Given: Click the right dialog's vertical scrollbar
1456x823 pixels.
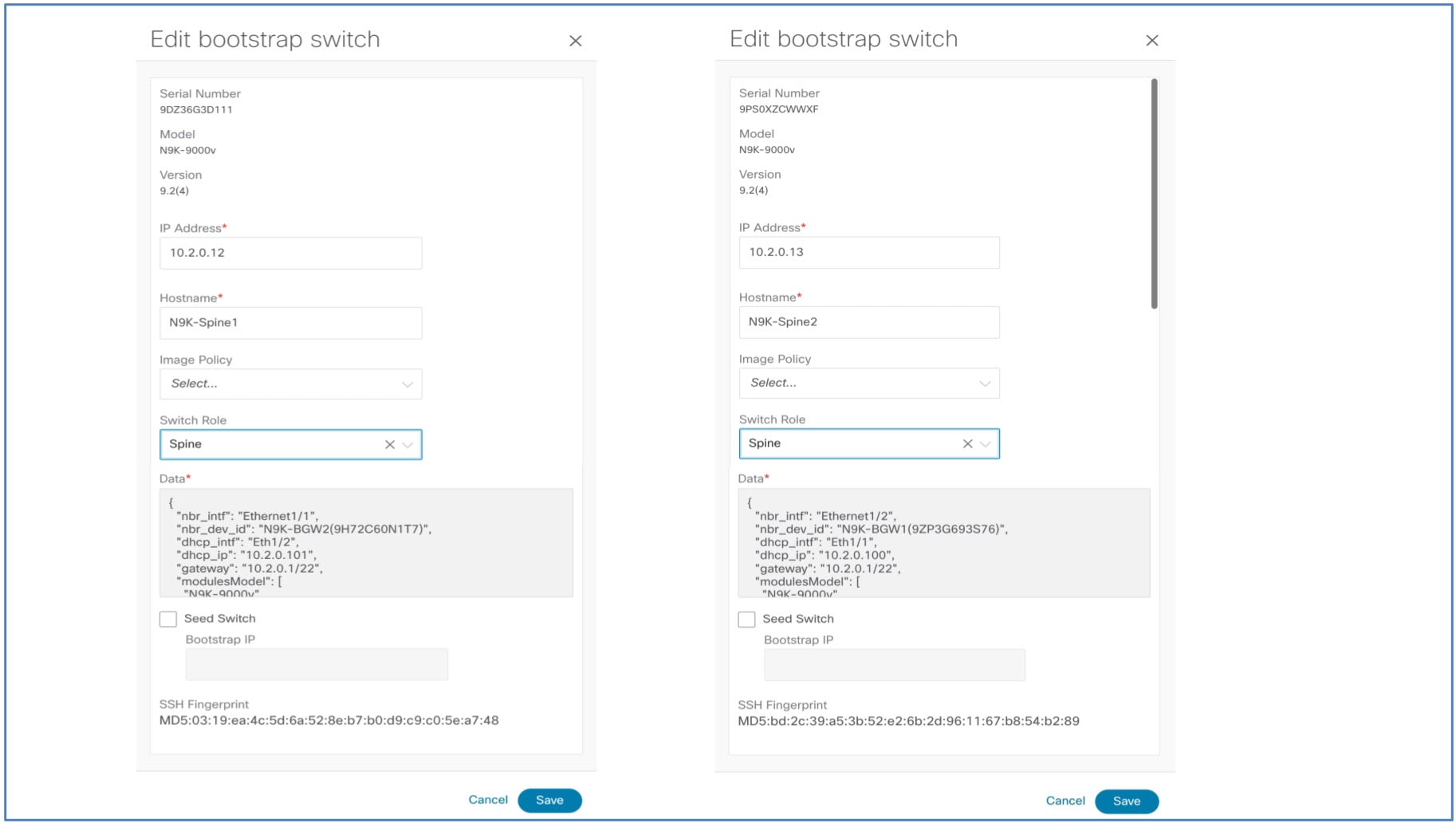Looking at the screenshot, I should coord(1154,193).
